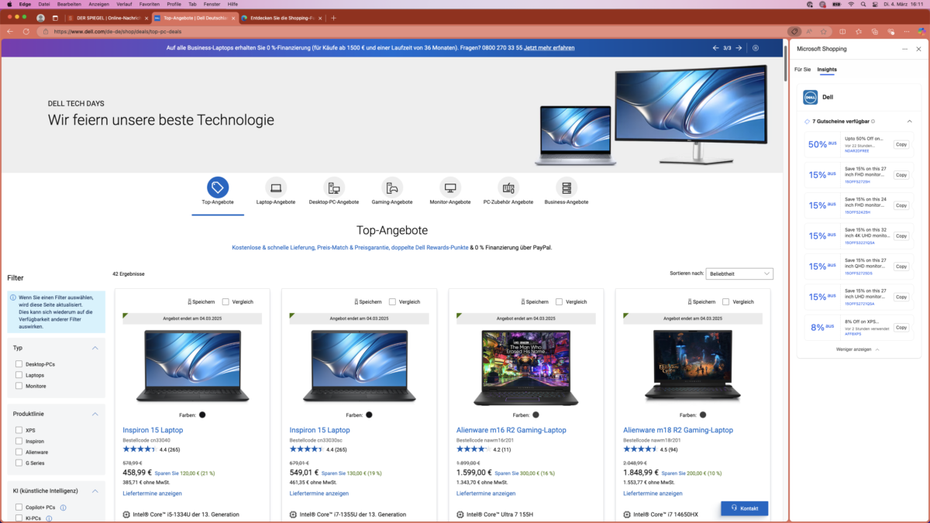Select black color swatch for Alienware m18 R2
This screenshot has height=523, width=930.
[x=703, y=415]
